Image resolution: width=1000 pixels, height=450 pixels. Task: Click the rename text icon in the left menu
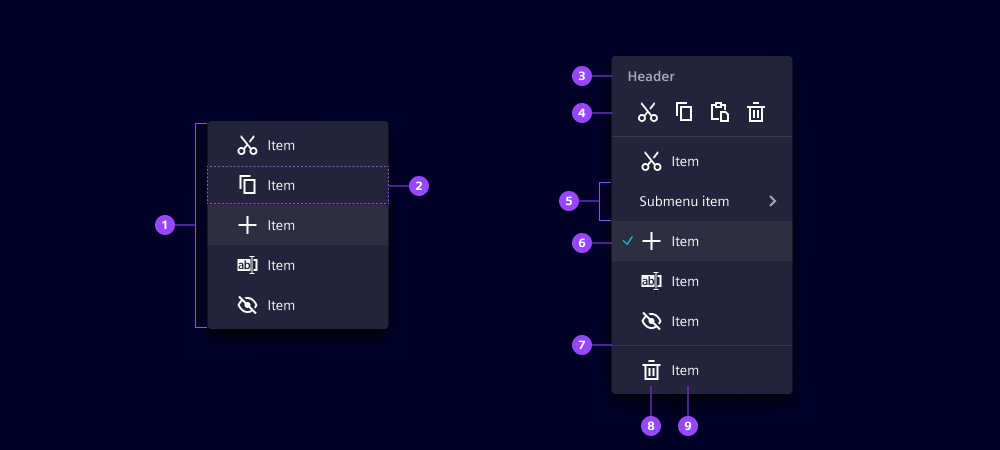tap(247, 265)
